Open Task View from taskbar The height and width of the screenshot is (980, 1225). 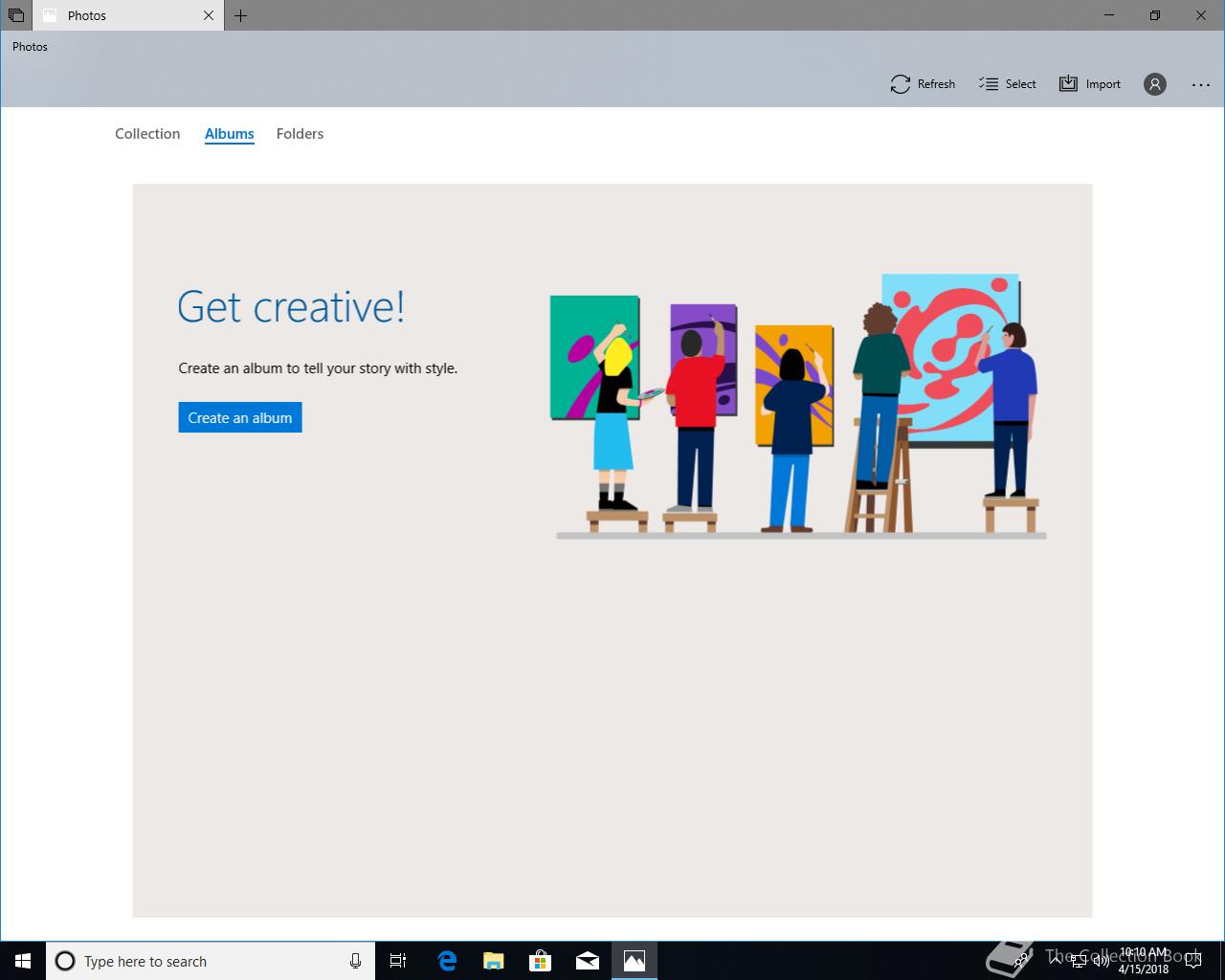(x=398, y=961)
